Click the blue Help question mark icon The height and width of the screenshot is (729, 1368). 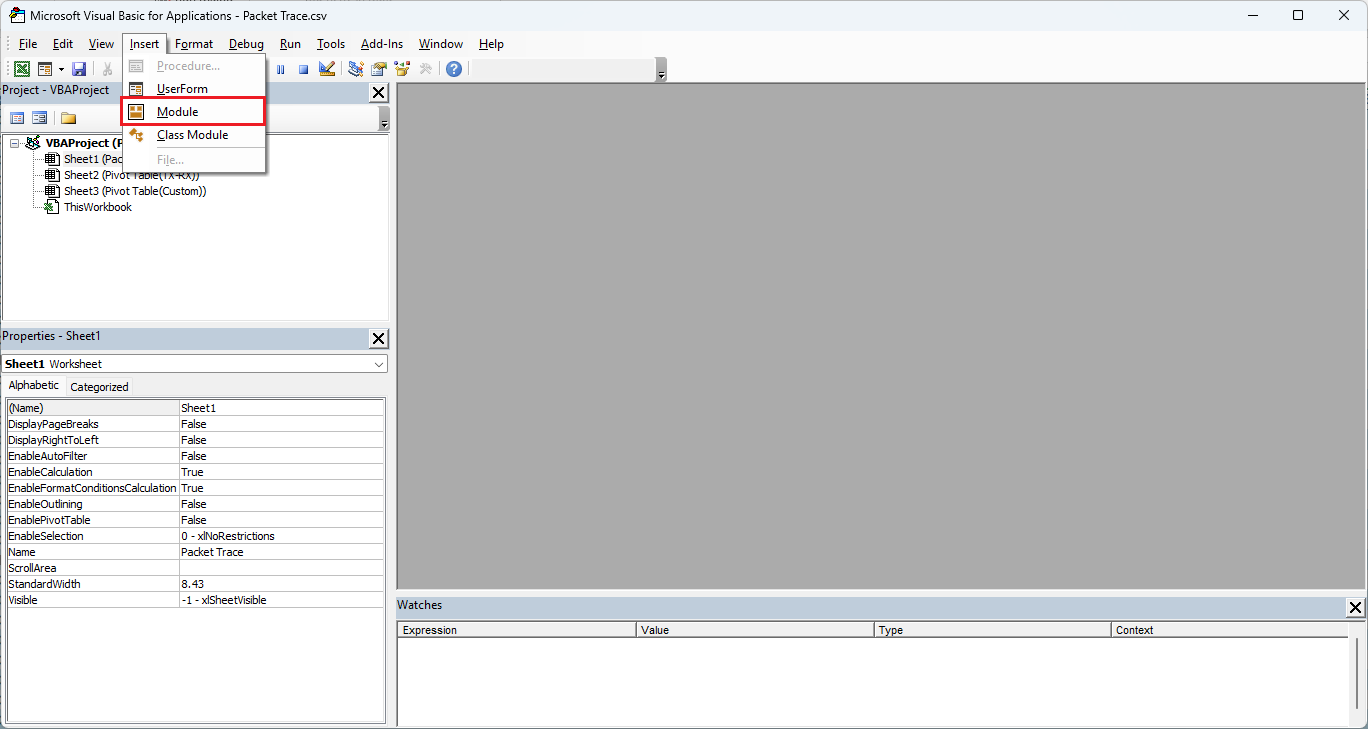(454, 69)
